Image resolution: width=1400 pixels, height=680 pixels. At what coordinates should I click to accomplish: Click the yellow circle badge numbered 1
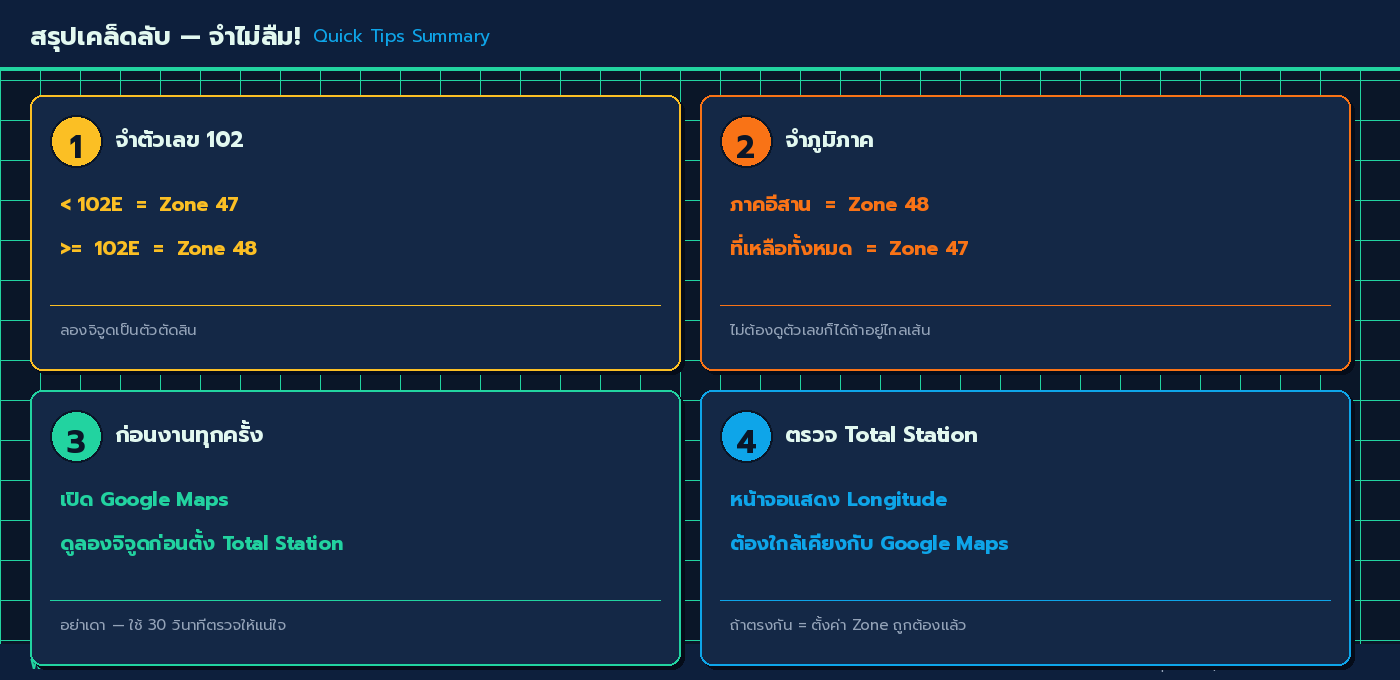[x=75, y=142]
